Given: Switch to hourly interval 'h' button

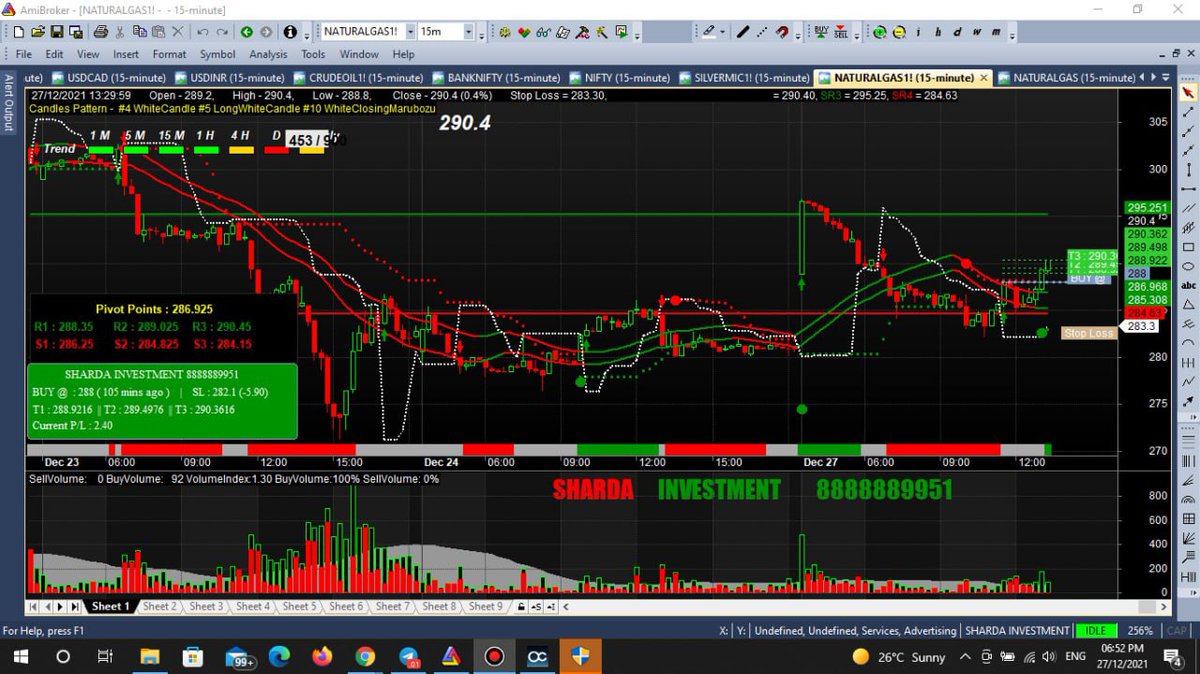Looking at the screenshot, I should pyautogui.click(x=938, y=32).
